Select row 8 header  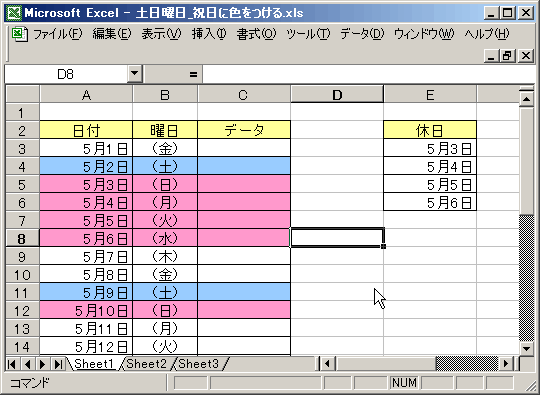[23, 238]
